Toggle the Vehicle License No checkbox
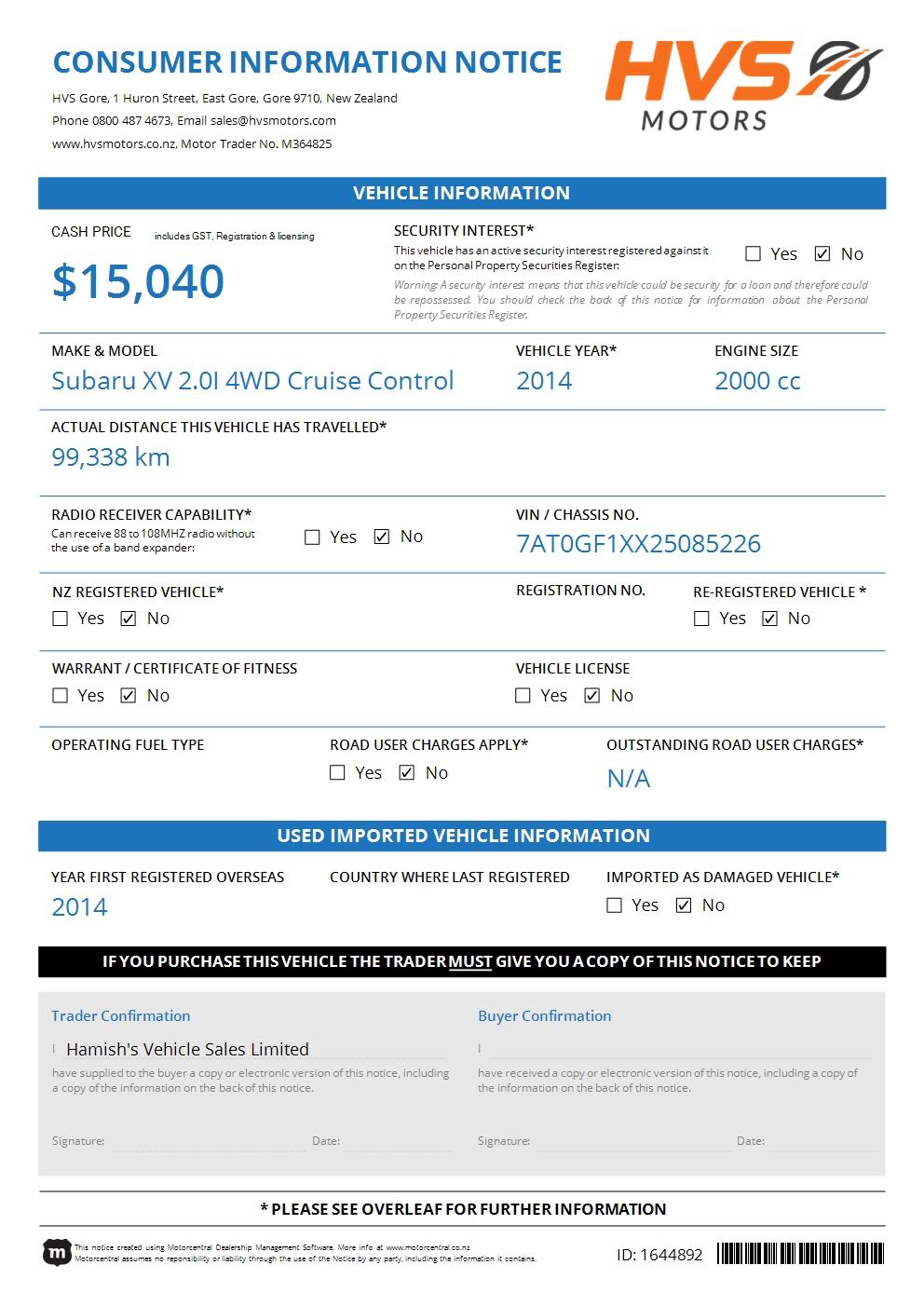 click(x=592, y=696)
